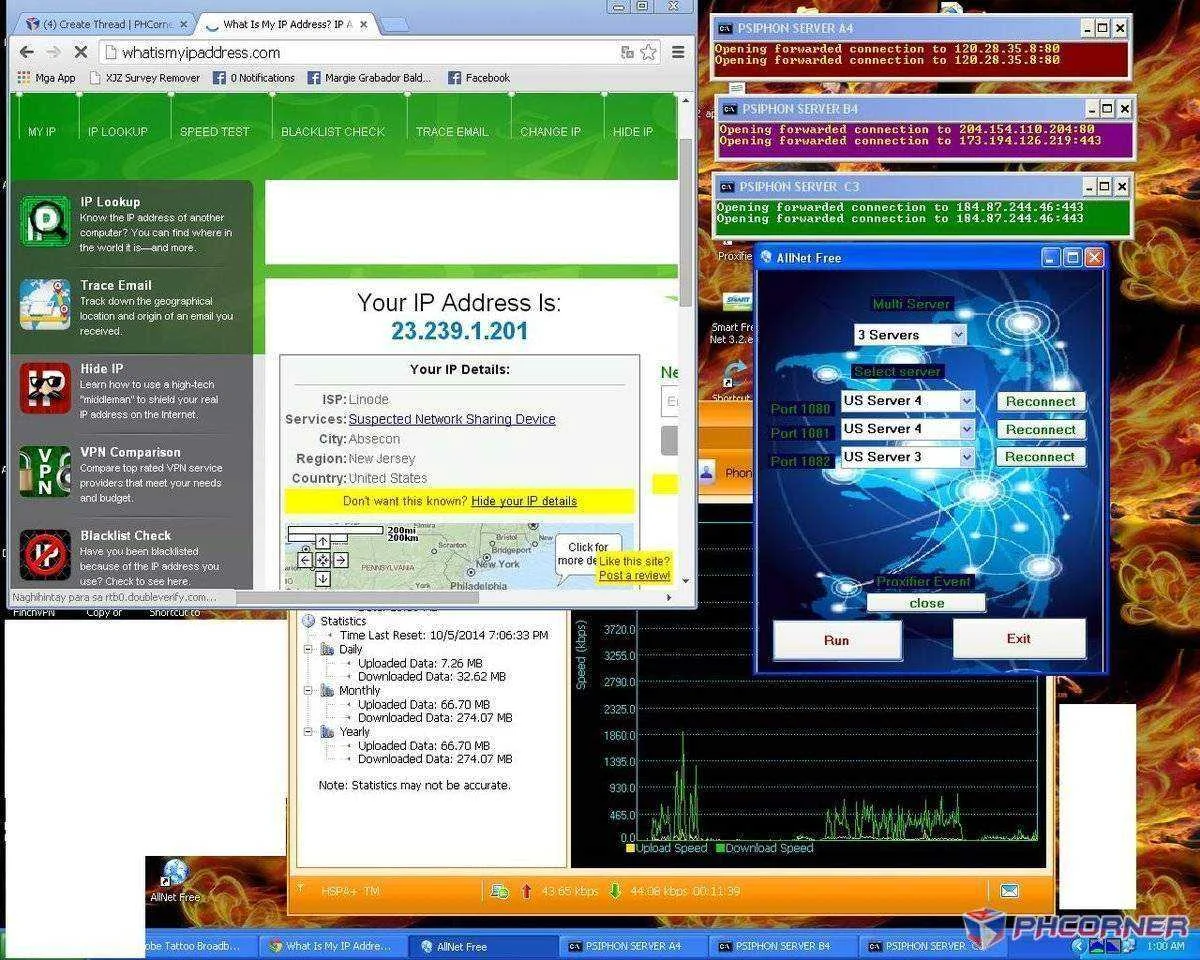The width and height of the screenshot is (1200, 960).
Task: Click the red upload arrow icon
Action: (526, 890)
